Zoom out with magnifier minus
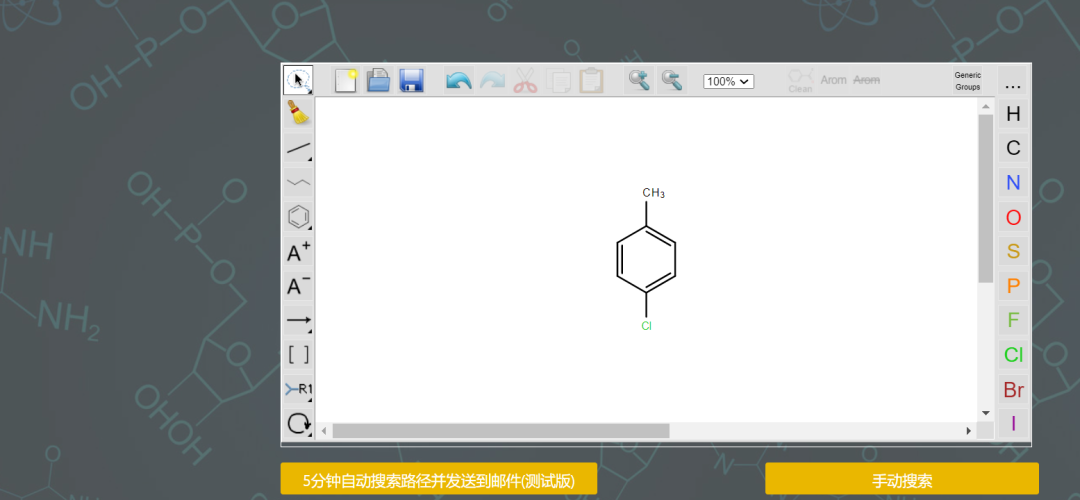Viewport: 1080px width, 500px height. point(672,80)
